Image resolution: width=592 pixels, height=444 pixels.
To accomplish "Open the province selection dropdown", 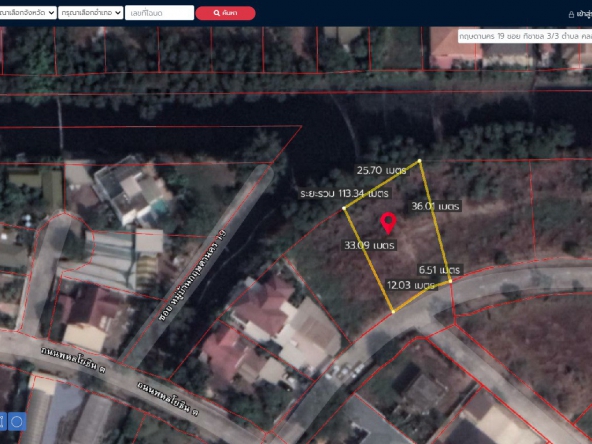I will [x=27, y=13].
